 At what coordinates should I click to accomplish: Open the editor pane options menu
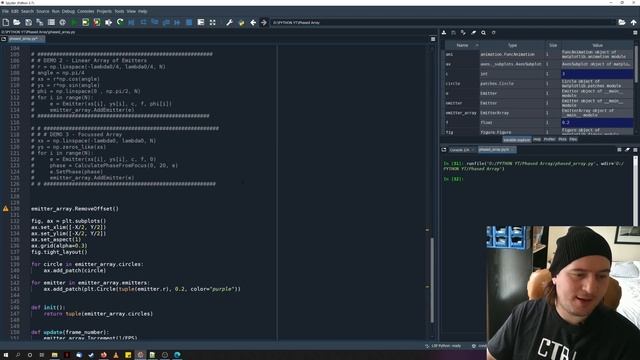point(433,39)
